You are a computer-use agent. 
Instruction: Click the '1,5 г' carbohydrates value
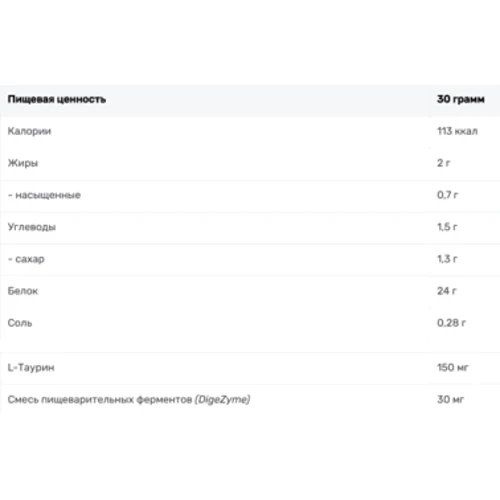pyautogui.click(x=447, y=227)
